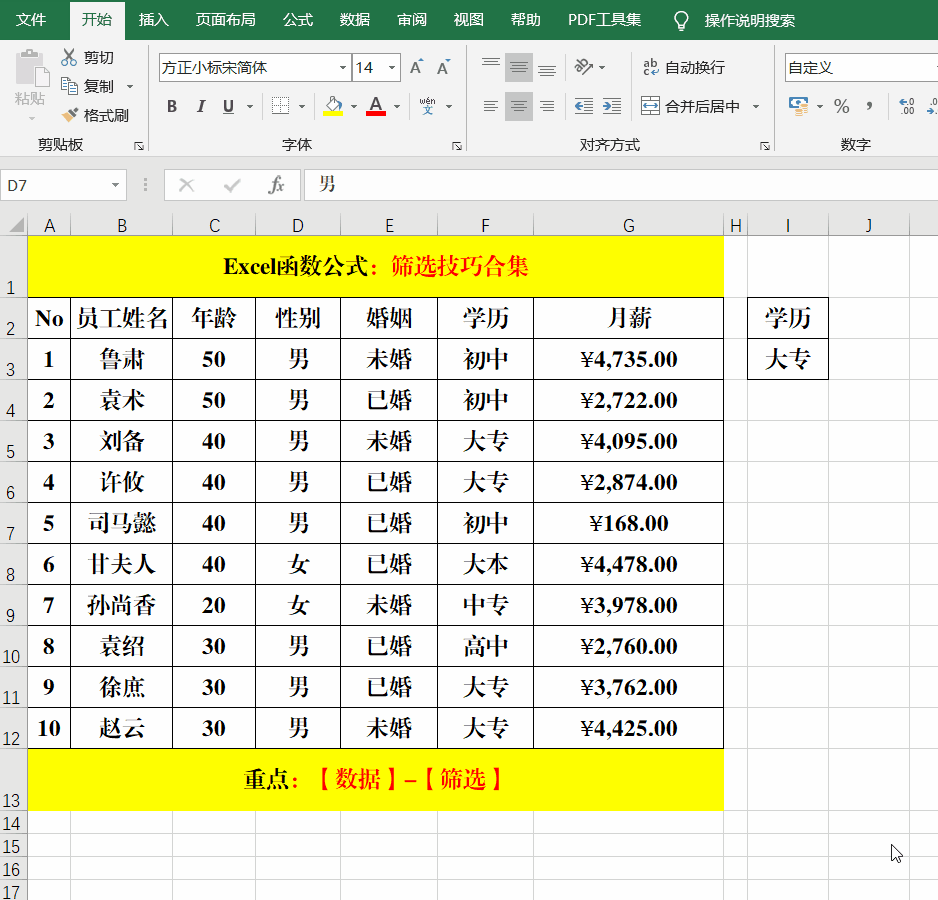Open font color dropdown arrow
Screen dimensions: 938x900
tap(397, 107)
